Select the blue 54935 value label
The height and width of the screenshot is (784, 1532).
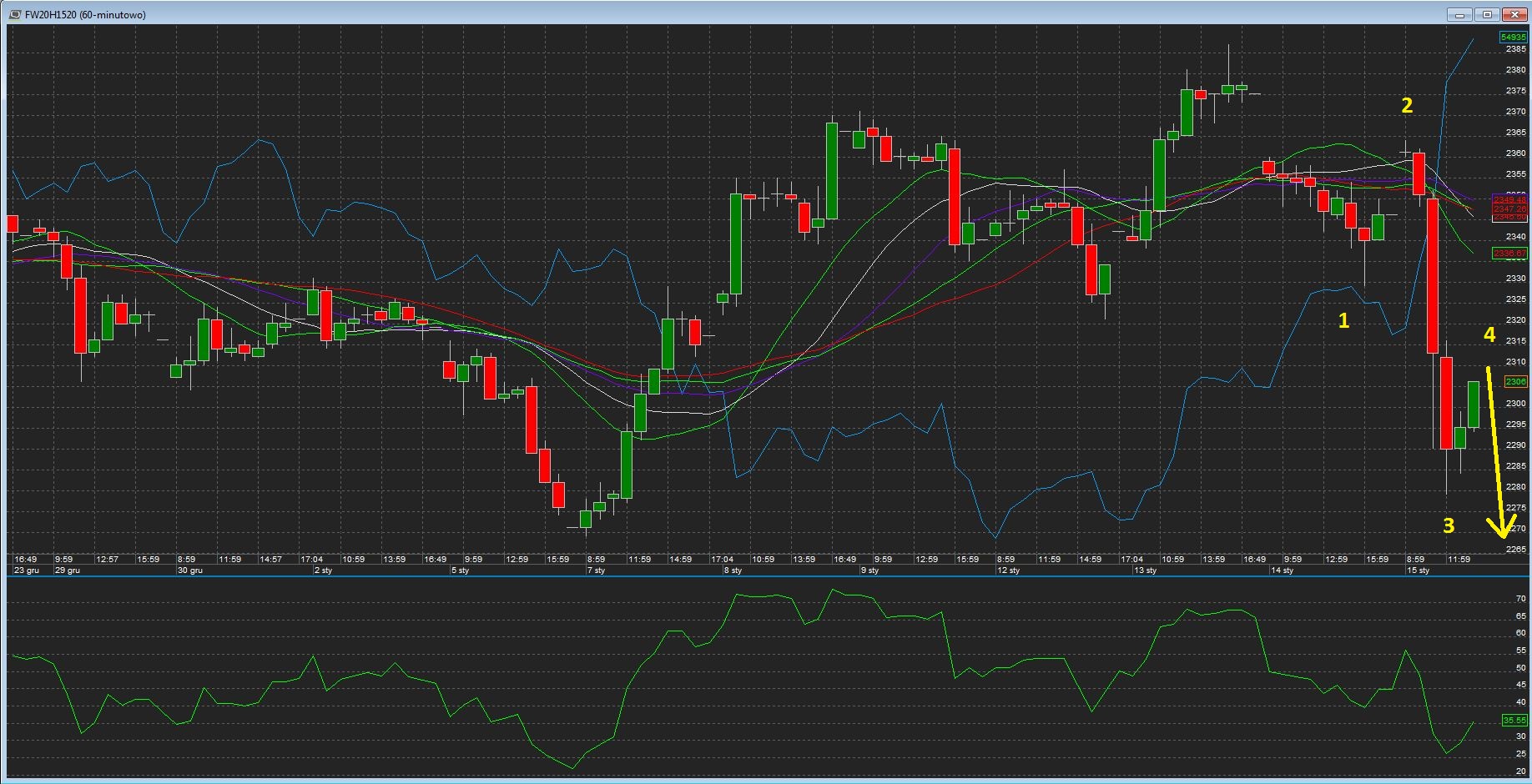(1513, 38)
